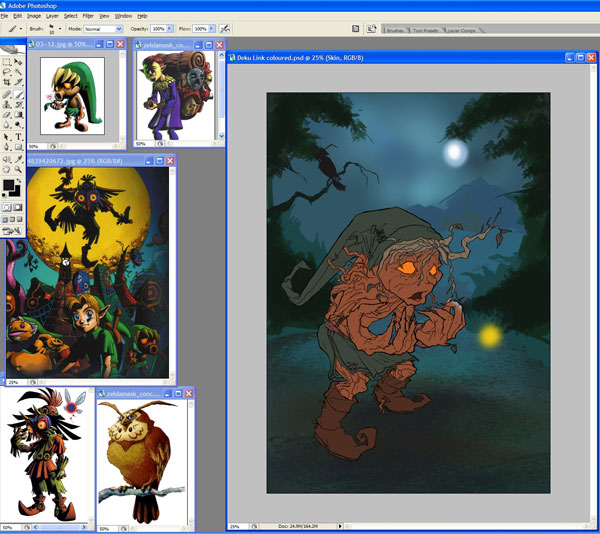Open the File menu
The width and height of the screenshot is (600, 534).
pos(5,16)
